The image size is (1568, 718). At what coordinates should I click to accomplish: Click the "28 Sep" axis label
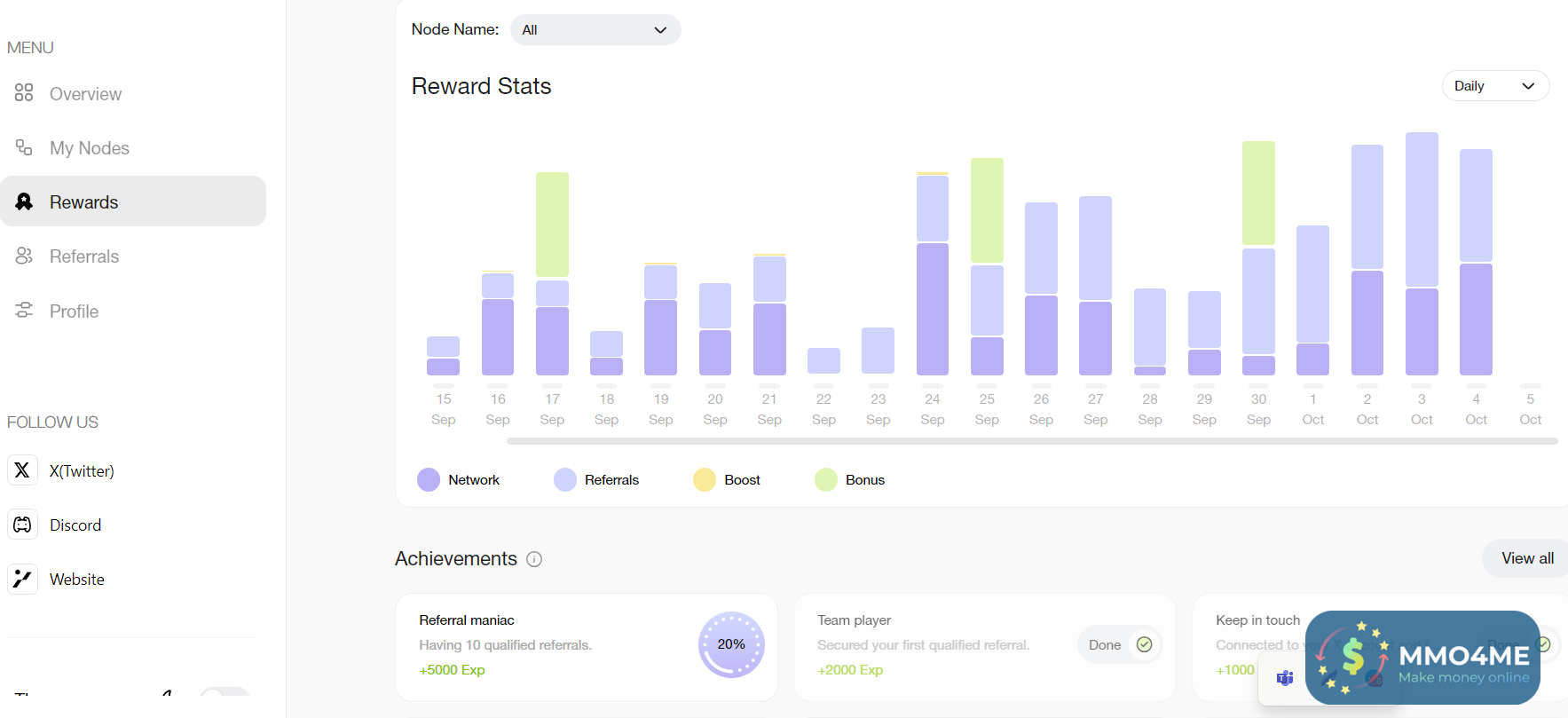click(x=1150, y=409)
